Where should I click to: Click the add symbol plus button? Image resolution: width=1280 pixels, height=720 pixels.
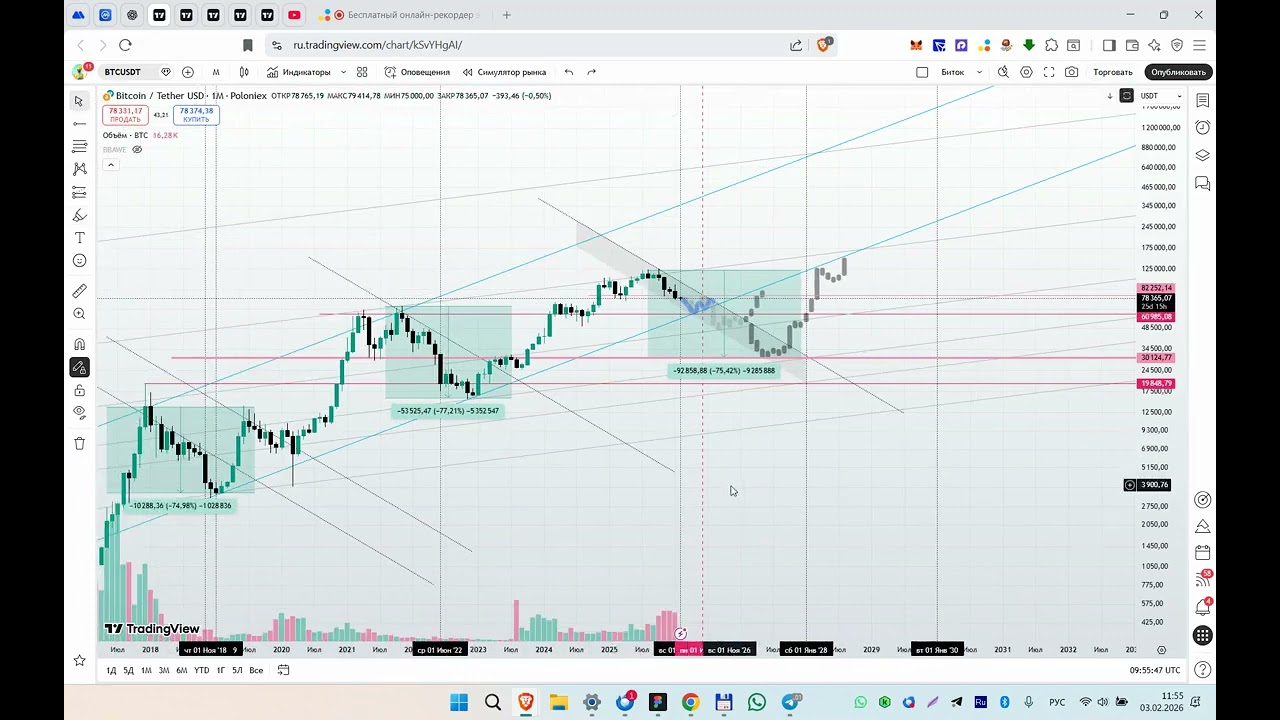(x=188, y=72)
